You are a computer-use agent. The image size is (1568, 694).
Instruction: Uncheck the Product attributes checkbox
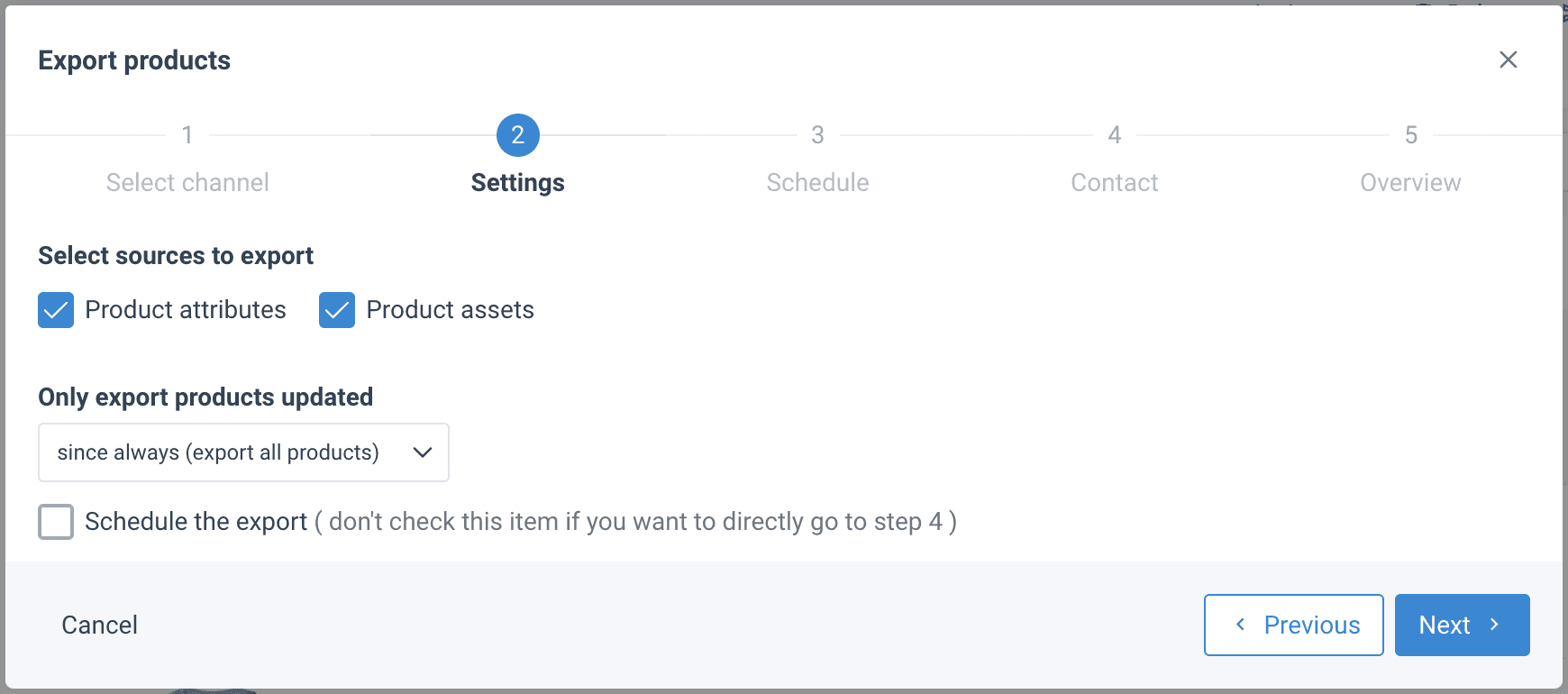[x=56, y=310]
